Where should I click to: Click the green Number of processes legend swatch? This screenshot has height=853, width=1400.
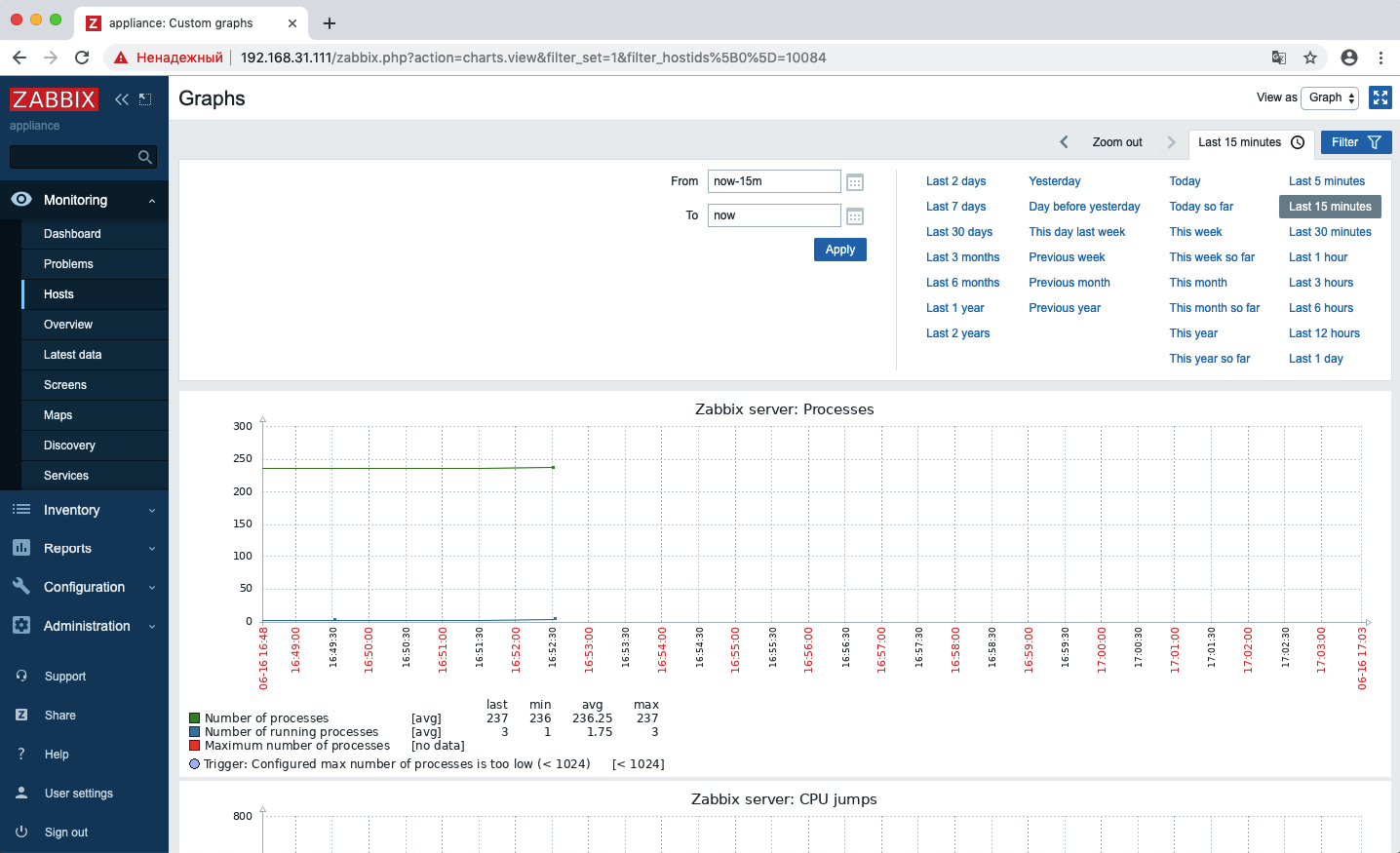[195, 718]
